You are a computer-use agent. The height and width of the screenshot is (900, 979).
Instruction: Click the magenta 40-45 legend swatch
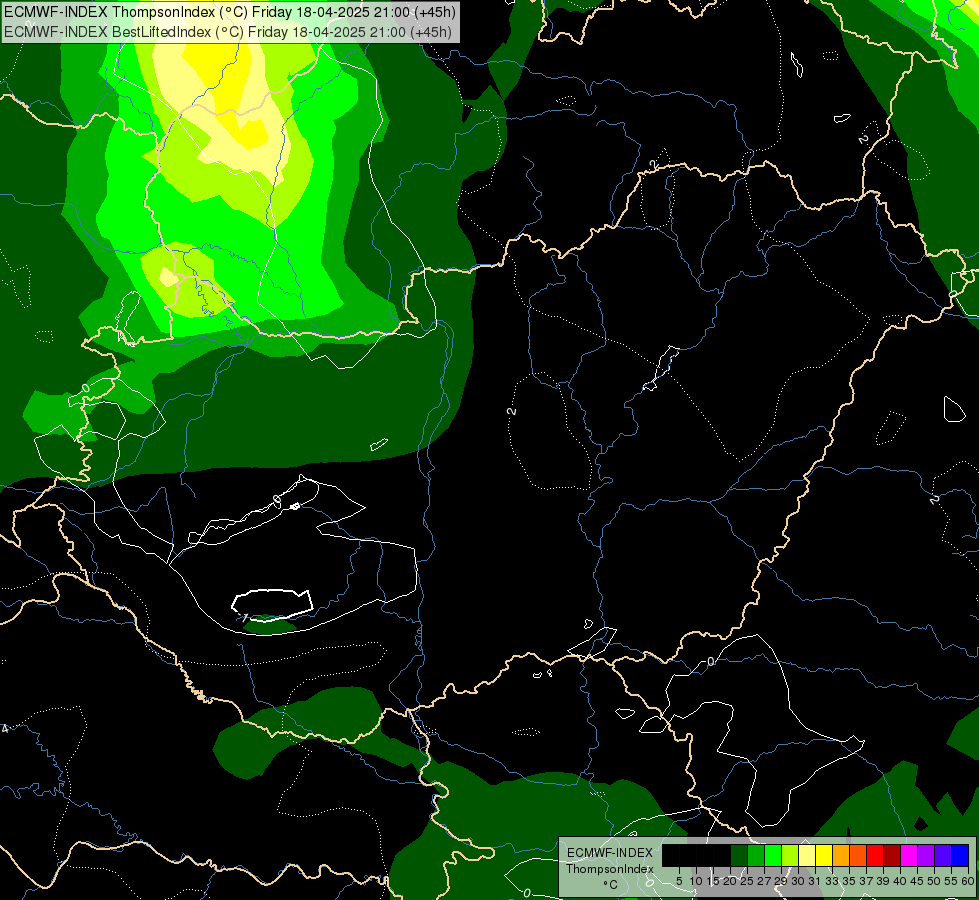[x=909, y=855]
